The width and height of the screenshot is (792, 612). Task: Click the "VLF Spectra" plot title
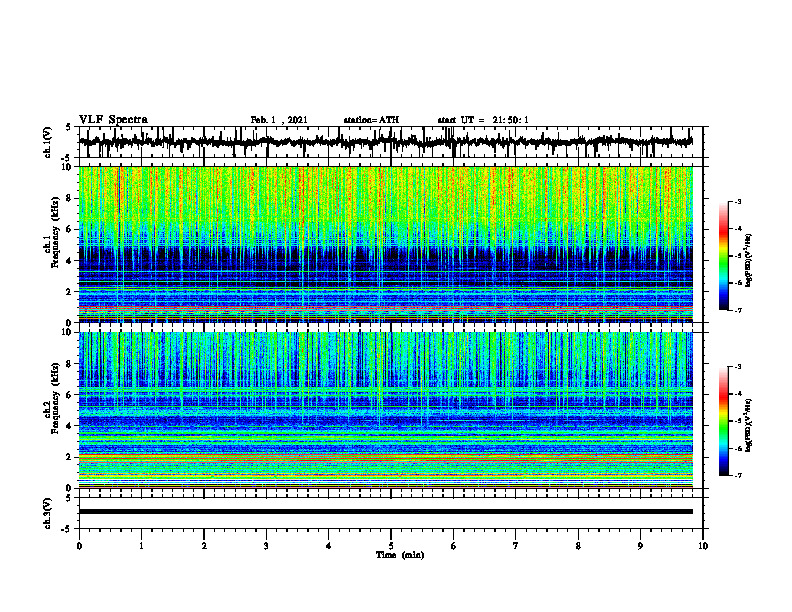pyautogui.click(x=113, y=120)
